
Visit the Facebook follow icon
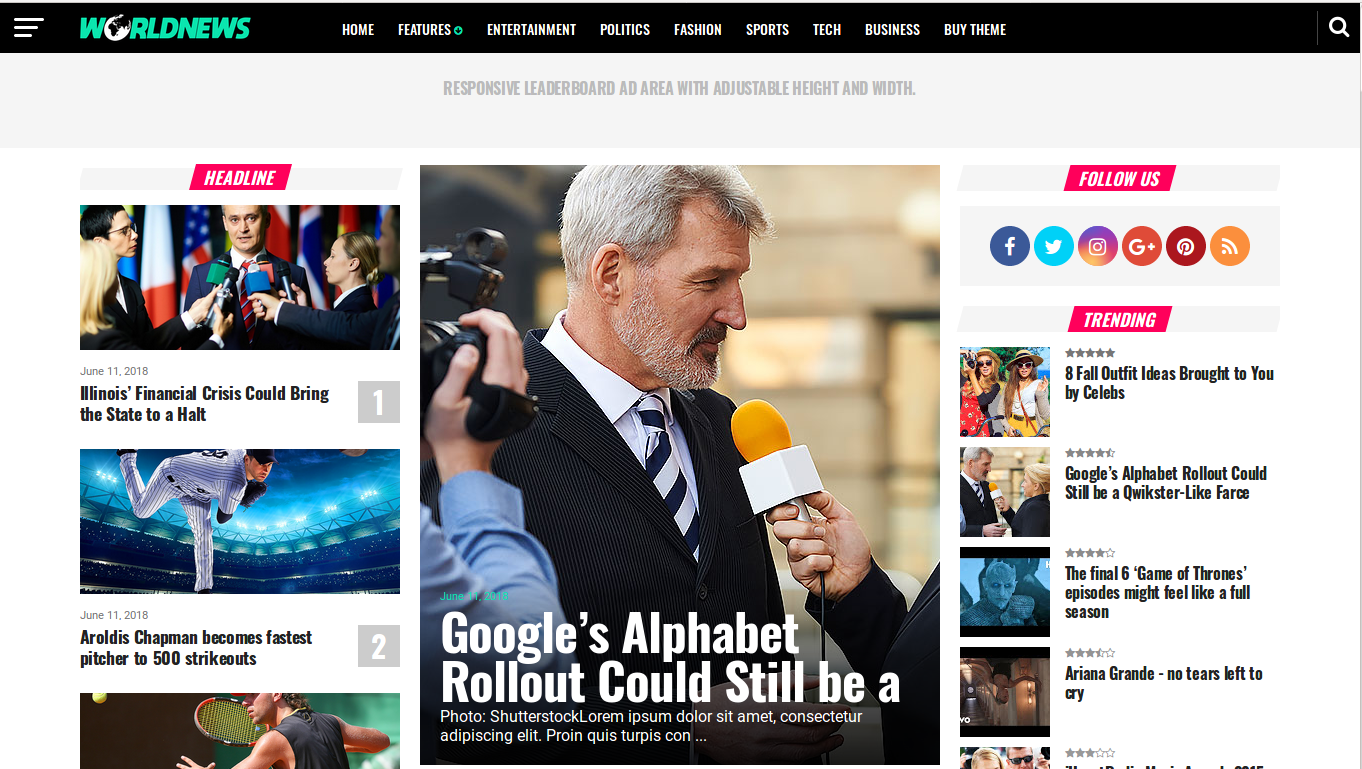[1010, 246]
